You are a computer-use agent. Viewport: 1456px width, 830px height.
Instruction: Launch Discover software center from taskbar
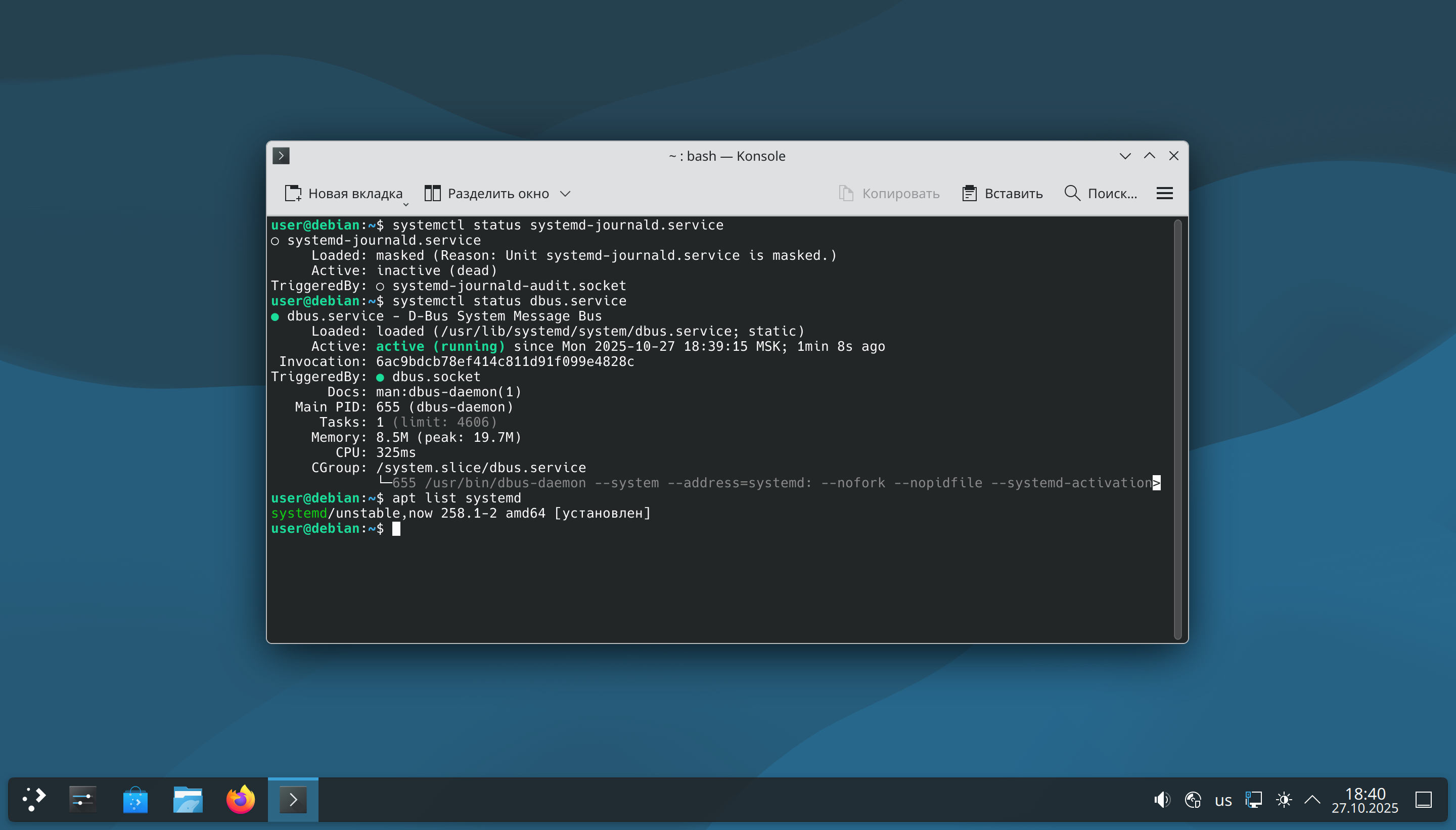(135, 799)
